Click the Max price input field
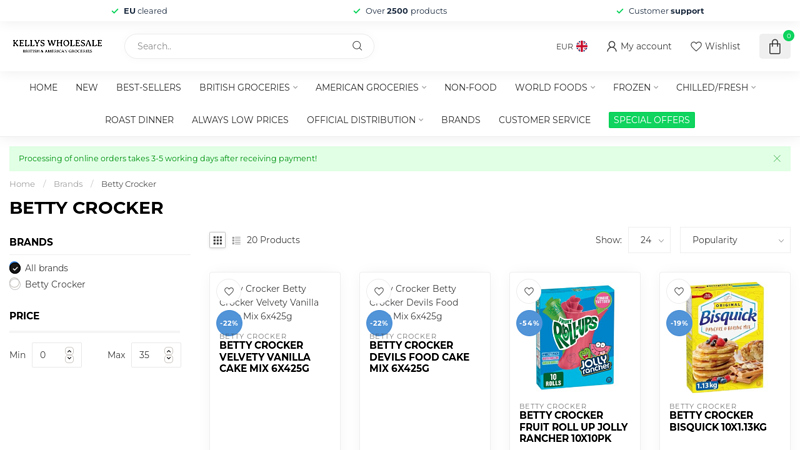 pos(149,355)
